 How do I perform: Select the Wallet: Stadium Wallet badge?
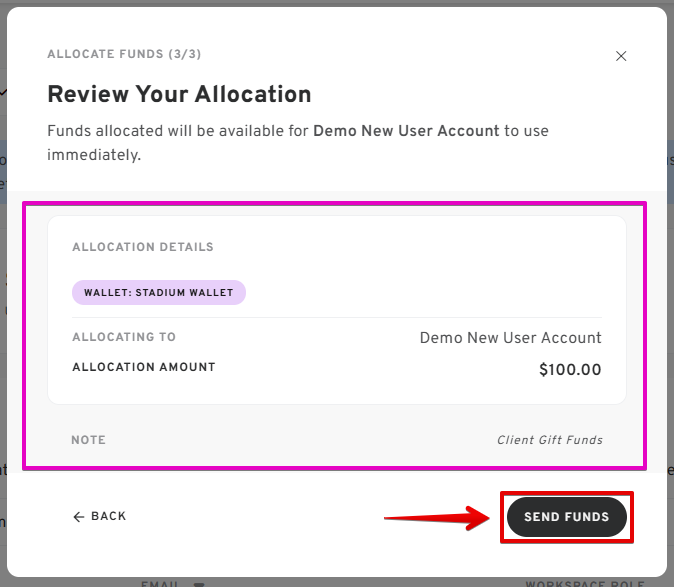159,293
